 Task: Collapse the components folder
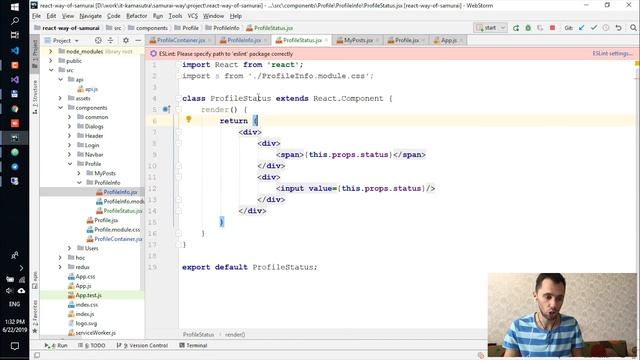[x=60, y=108]
